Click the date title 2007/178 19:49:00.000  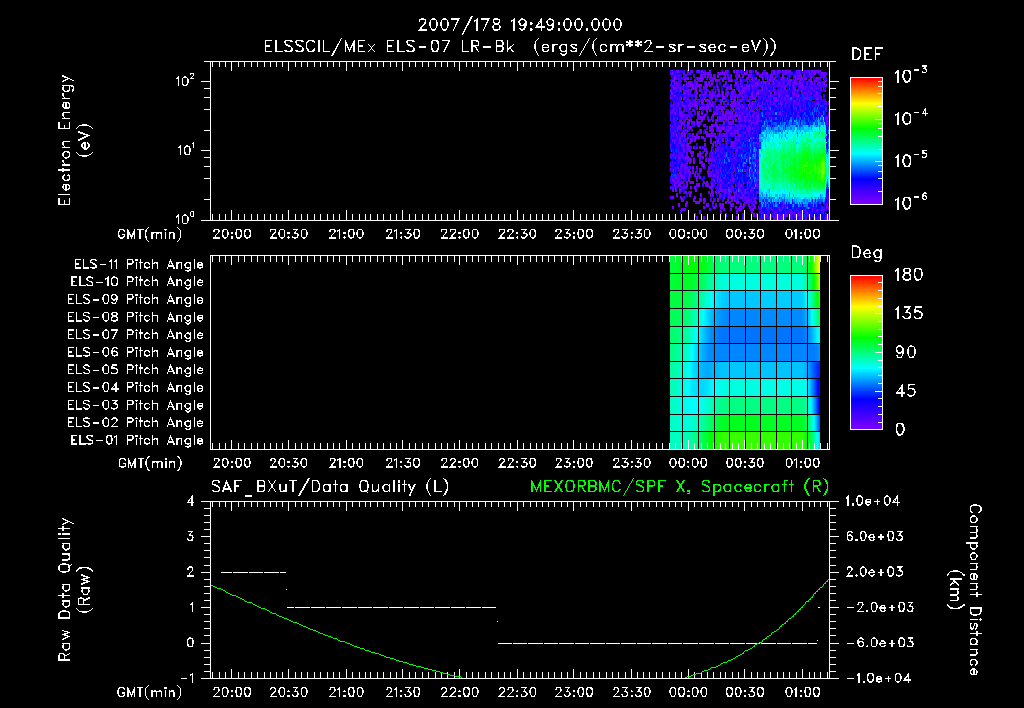520,25
